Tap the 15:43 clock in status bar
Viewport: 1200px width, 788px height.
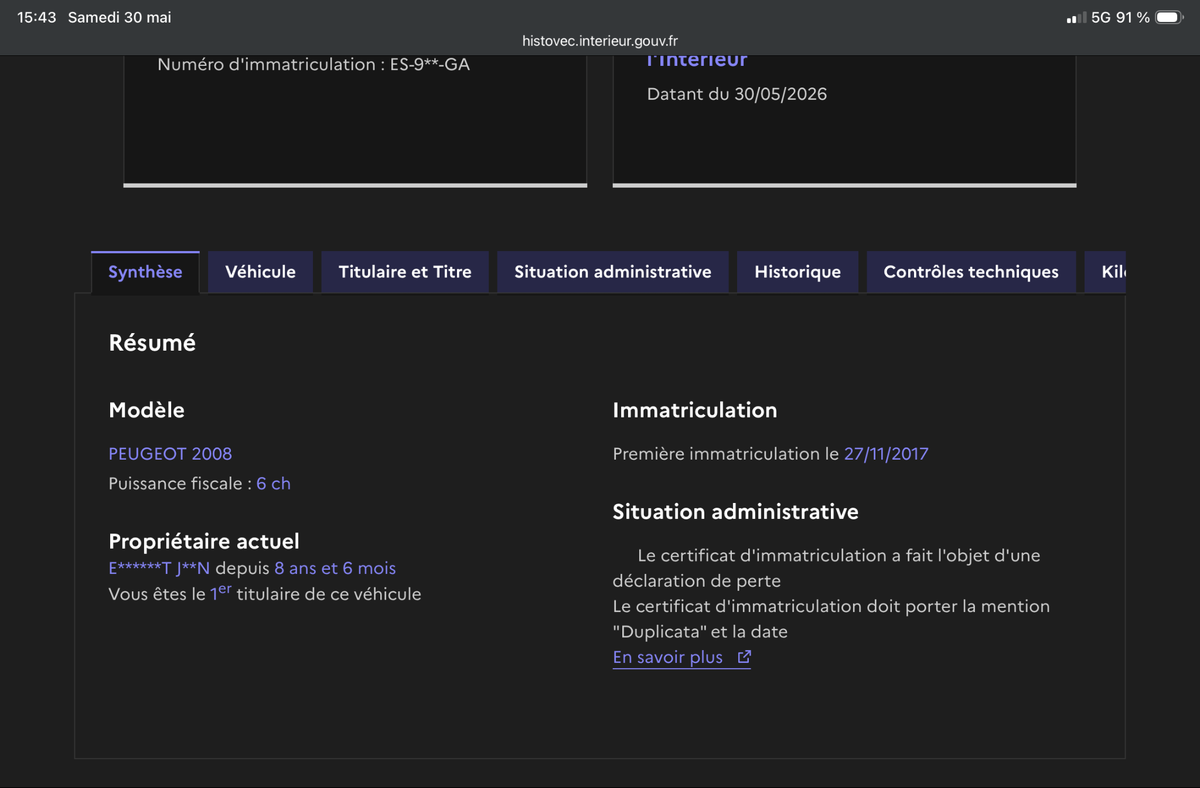36,18
